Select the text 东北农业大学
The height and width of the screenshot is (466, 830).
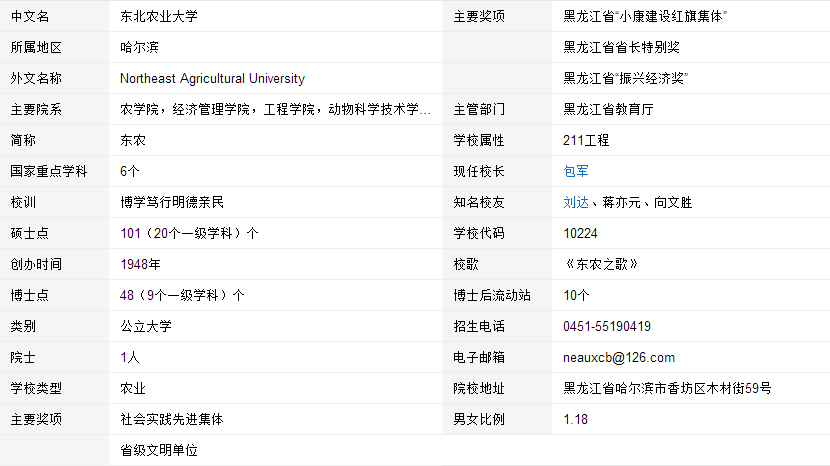coord(159,16)
